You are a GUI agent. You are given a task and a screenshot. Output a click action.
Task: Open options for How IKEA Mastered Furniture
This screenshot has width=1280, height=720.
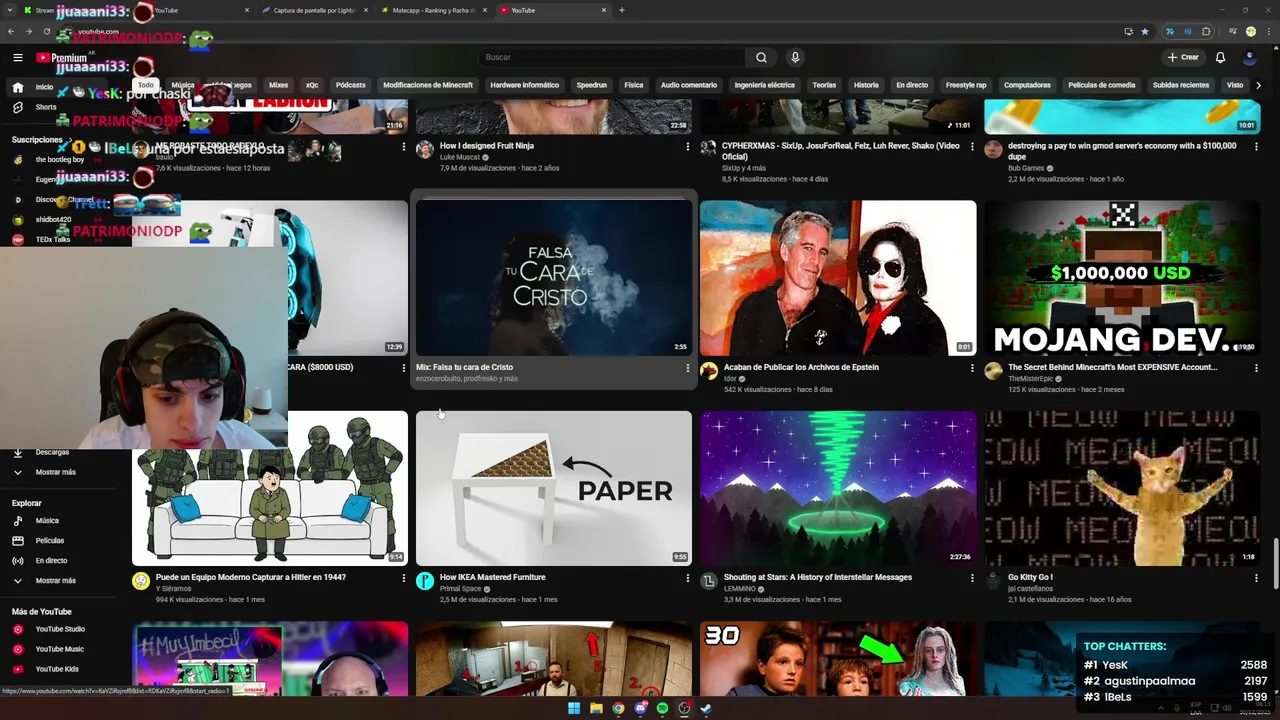(x=687, y=578)
